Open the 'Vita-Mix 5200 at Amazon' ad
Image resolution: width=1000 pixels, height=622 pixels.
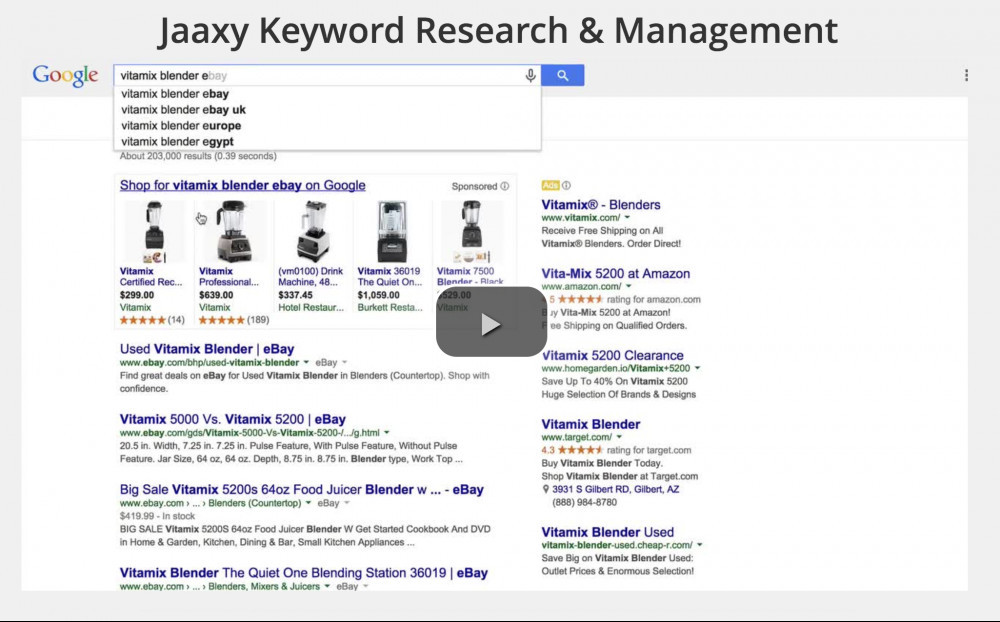615,274
